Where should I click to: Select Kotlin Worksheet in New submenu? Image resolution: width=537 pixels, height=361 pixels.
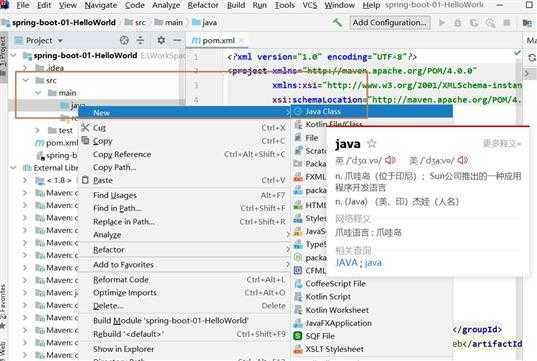[372, 310]
